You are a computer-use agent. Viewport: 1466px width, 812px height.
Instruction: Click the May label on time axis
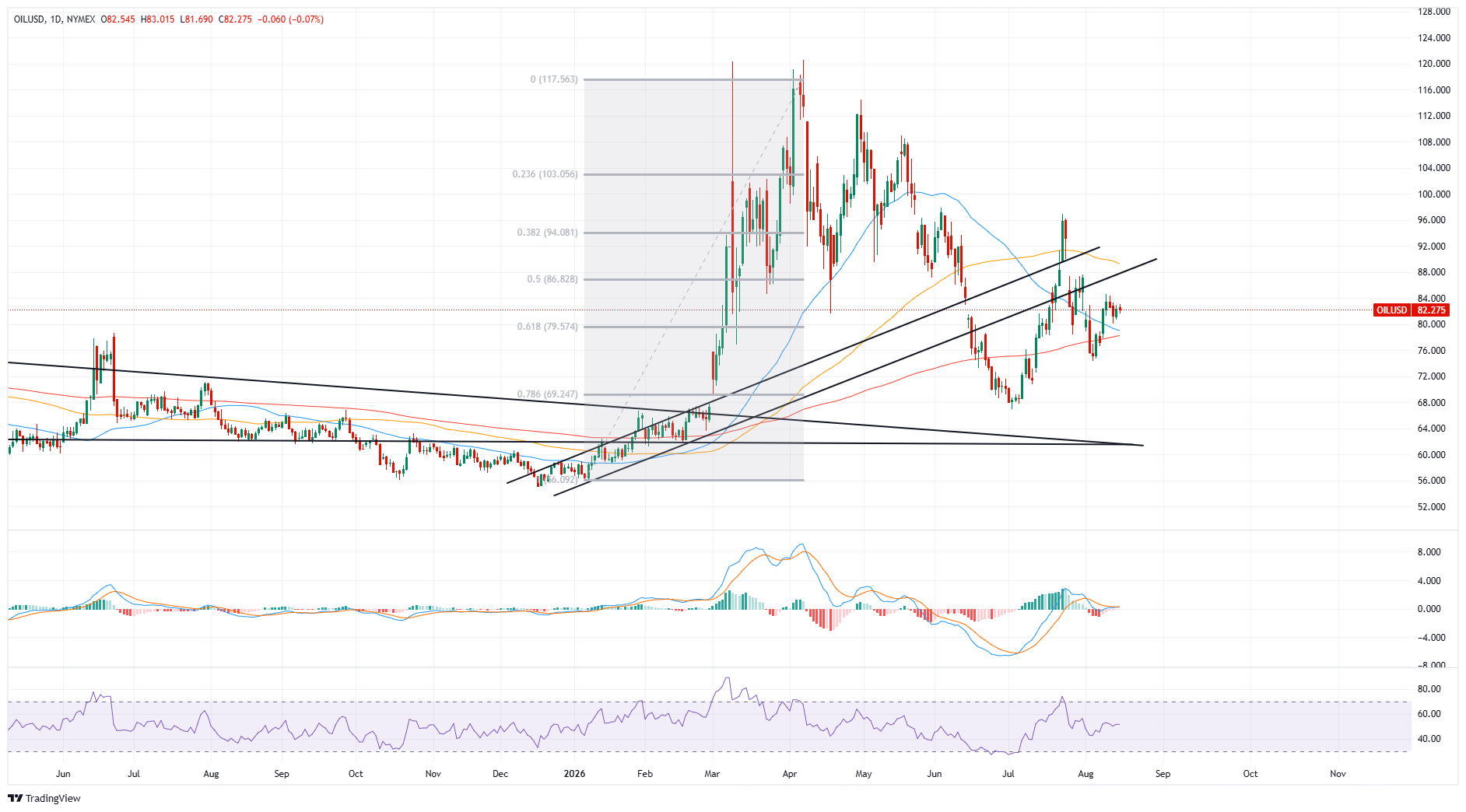click(x=864, y=774)
